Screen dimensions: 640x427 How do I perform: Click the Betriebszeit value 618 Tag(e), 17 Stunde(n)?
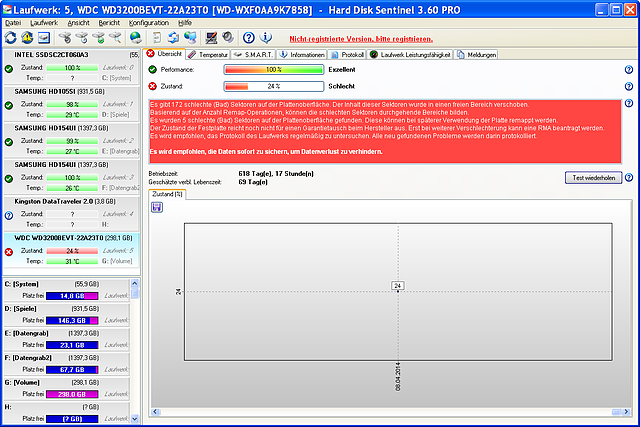(276, 173)
